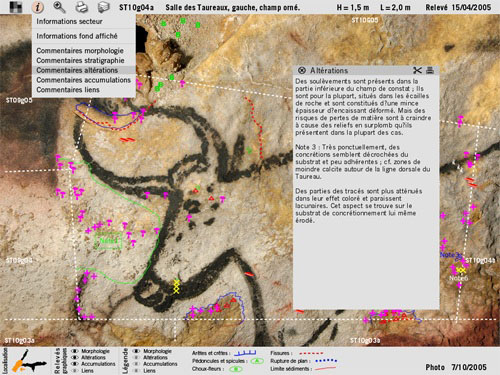500x375 pixels.
Task: Click 'Photo 7/10/2005' in the bottom bar
Action: [x=456, y=367]
